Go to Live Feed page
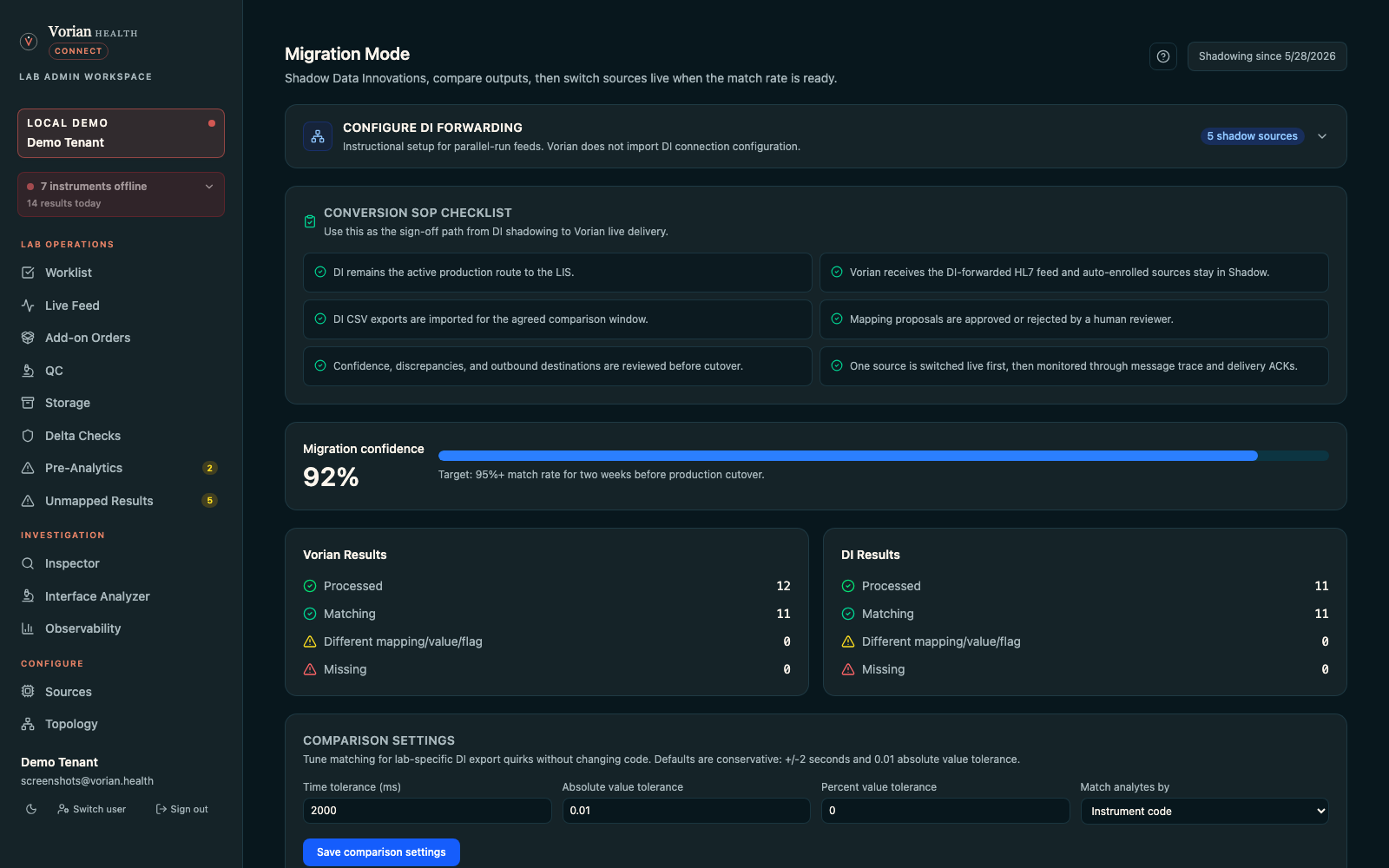Viewport: 1389px width, 868px height. (121, 306)
